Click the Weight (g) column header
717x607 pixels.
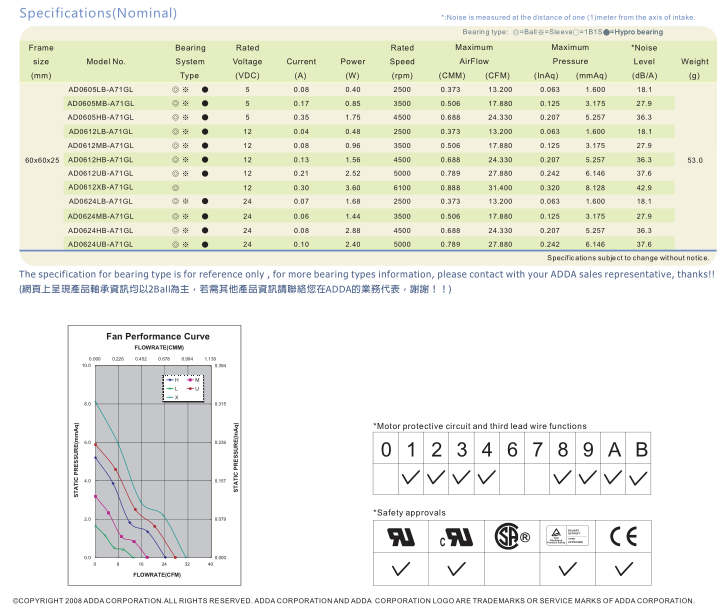(695, 68)
